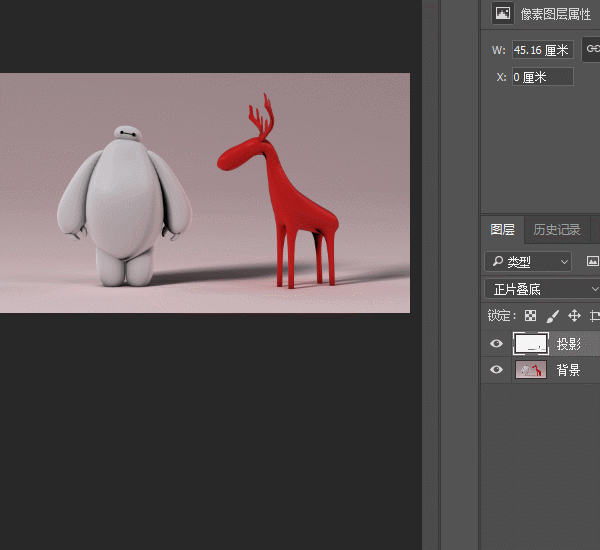
Task: Click the W width field showing 45.16 厘米
Action: coord(543,50)
